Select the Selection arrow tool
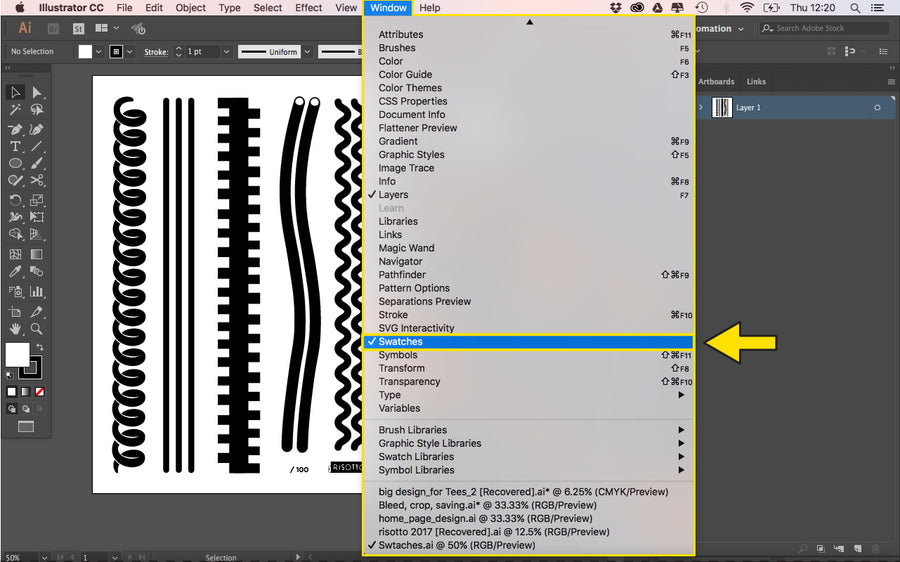900x562 pixels. (x=15, y=92)
